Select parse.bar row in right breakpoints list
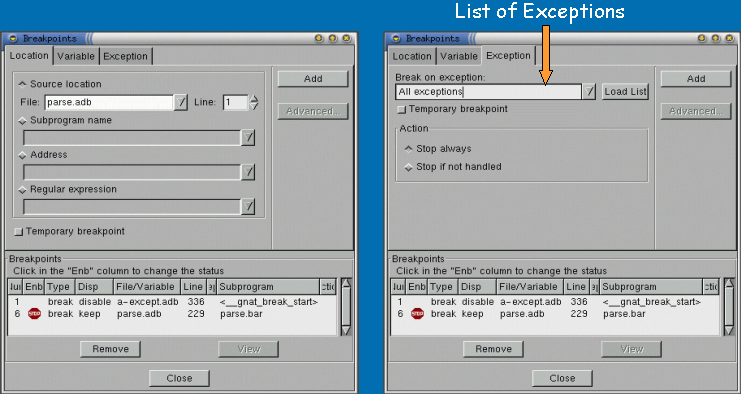This screenshot has width=741, height=394. (555, 314)
